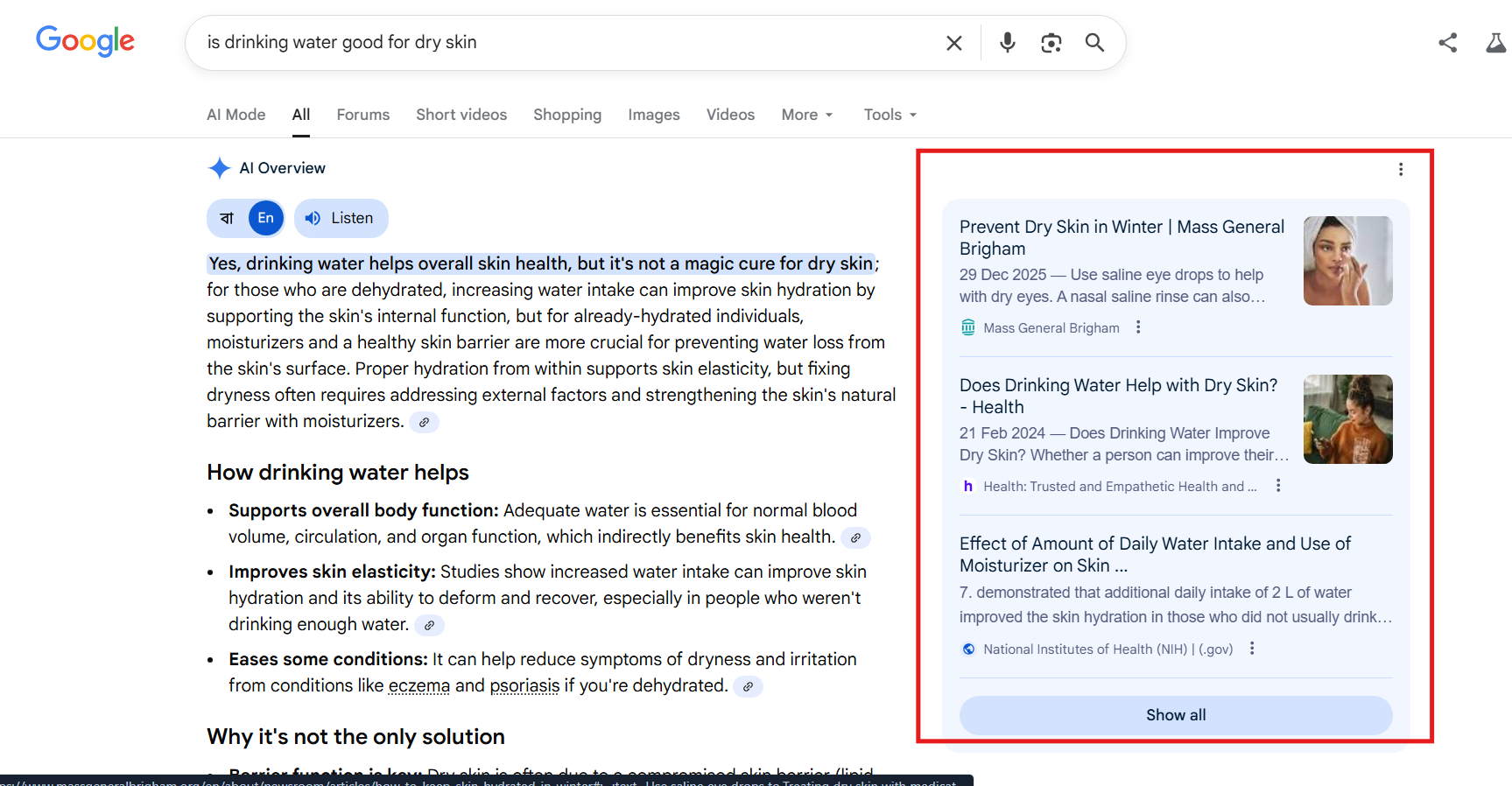Click the Mass General Brigham article thumbnail
Viewport: 1512px width, 786px height.
(1347, 261)
